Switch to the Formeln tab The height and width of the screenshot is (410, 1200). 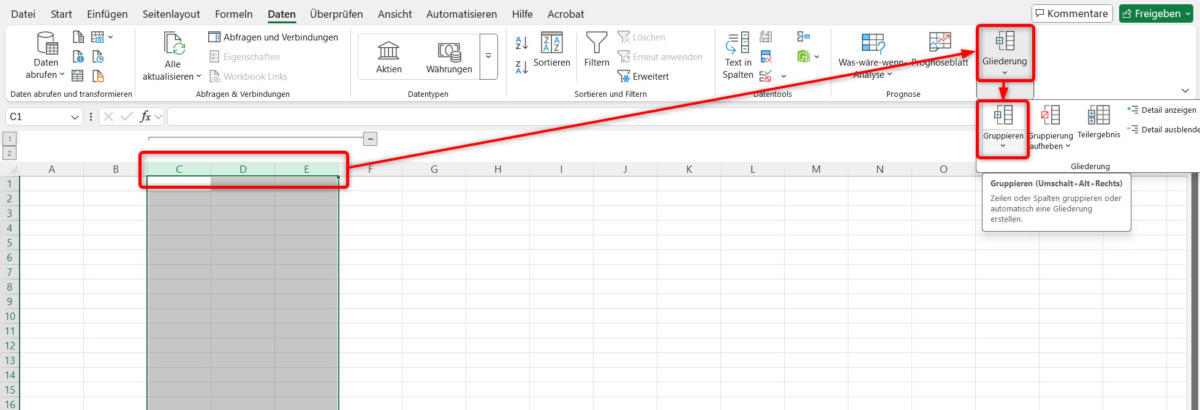pos(232,14)
